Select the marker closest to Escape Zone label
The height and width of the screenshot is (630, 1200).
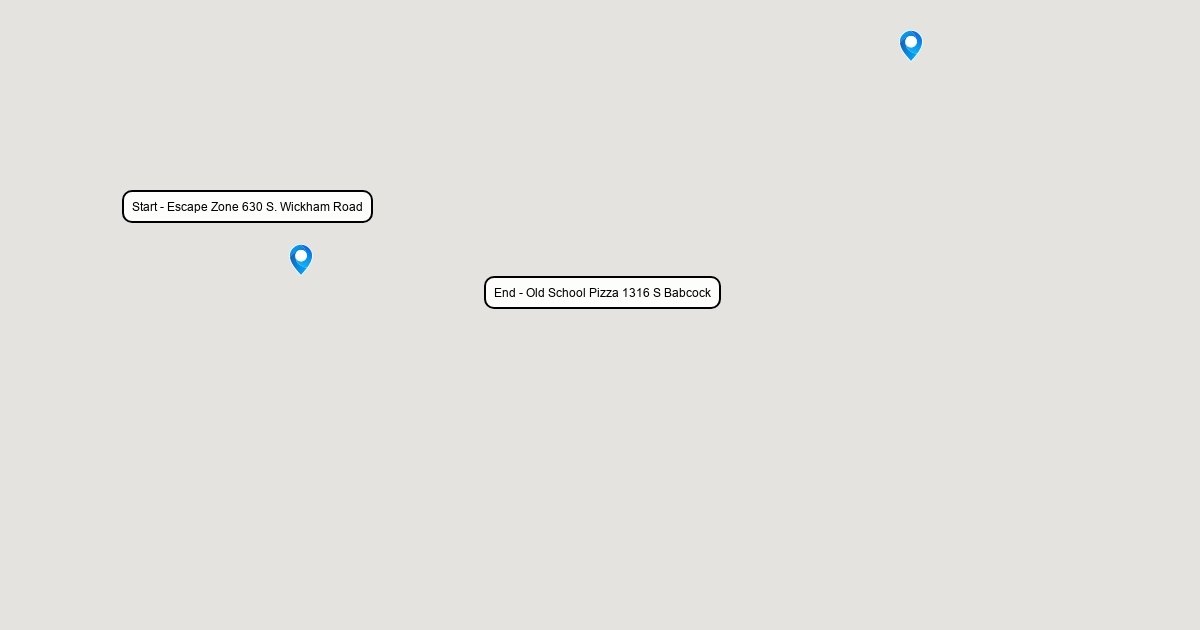point(301,259)
